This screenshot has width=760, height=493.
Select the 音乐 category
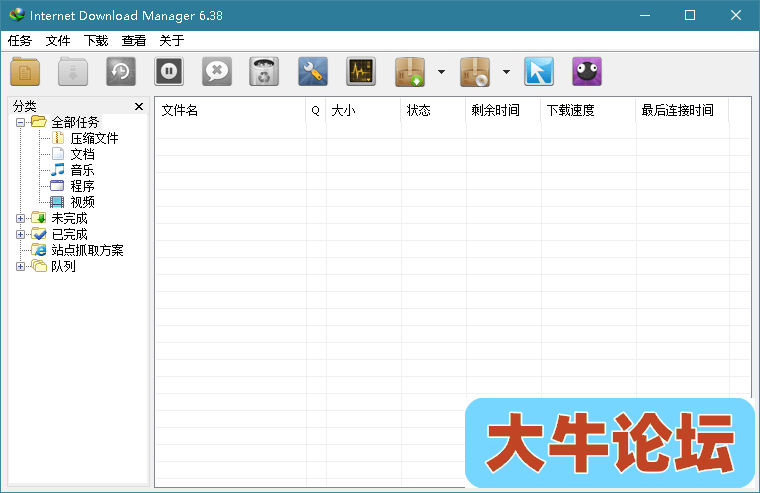[82, 170]
